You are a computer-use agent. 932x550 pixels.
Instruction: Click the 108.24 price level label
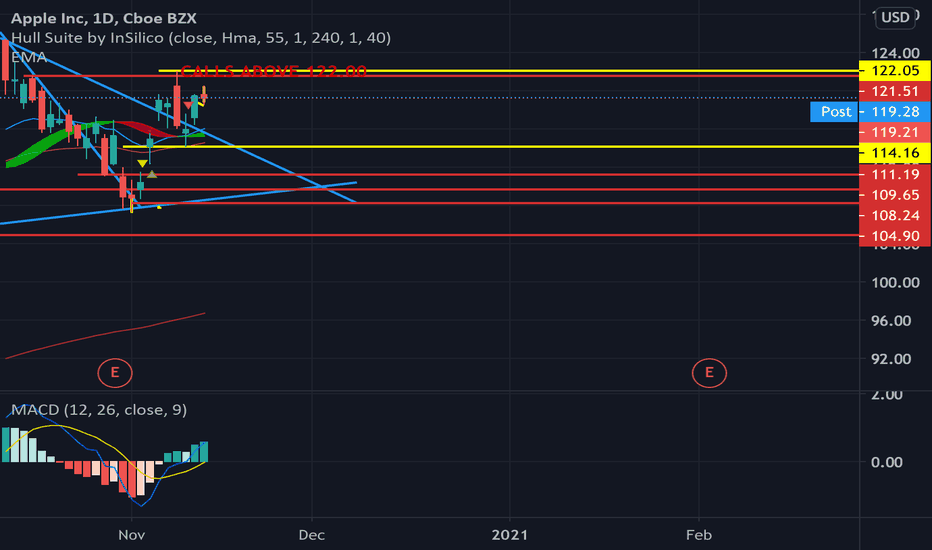895,215
